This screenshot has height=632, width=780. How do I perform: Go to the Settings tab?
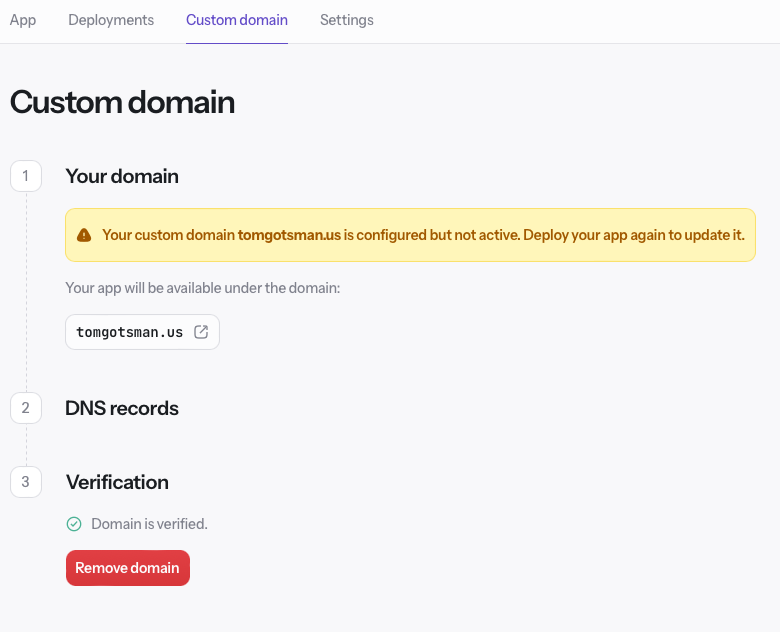tap(346, 20)
